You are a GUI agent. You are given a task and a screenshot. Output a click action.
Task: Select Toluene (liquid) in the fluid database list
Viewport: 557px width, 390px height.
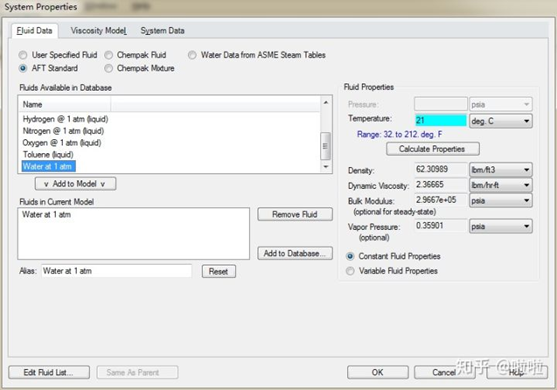[x=48, y=155]
